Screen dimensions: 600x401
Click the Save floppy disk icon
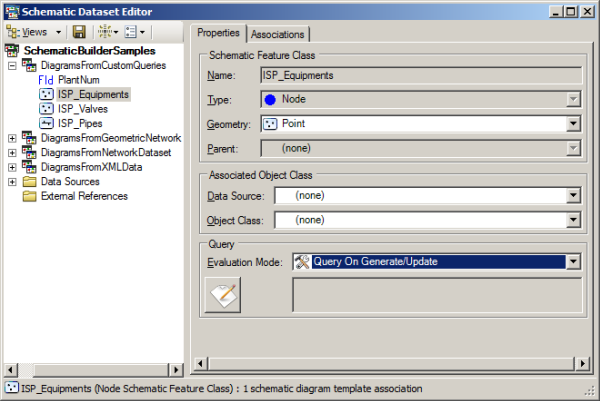[x=79, y=32]
